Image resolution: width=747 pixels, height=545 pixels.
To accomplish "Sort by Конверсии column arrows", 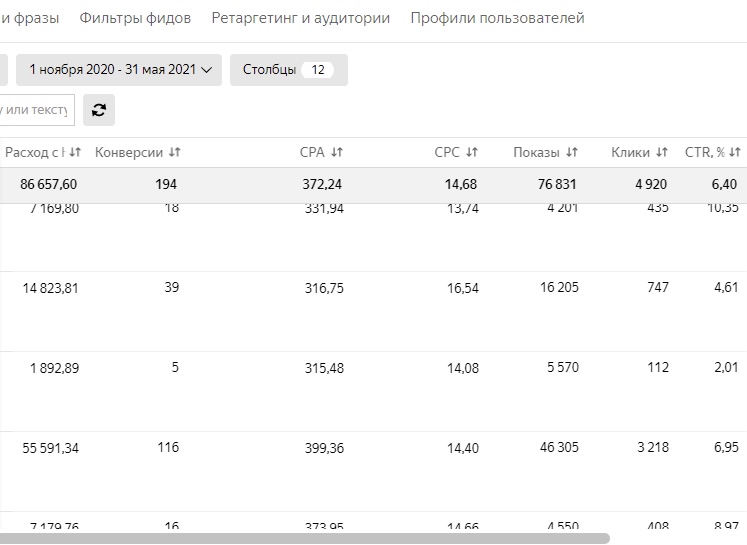I will (x=175, y=152).
